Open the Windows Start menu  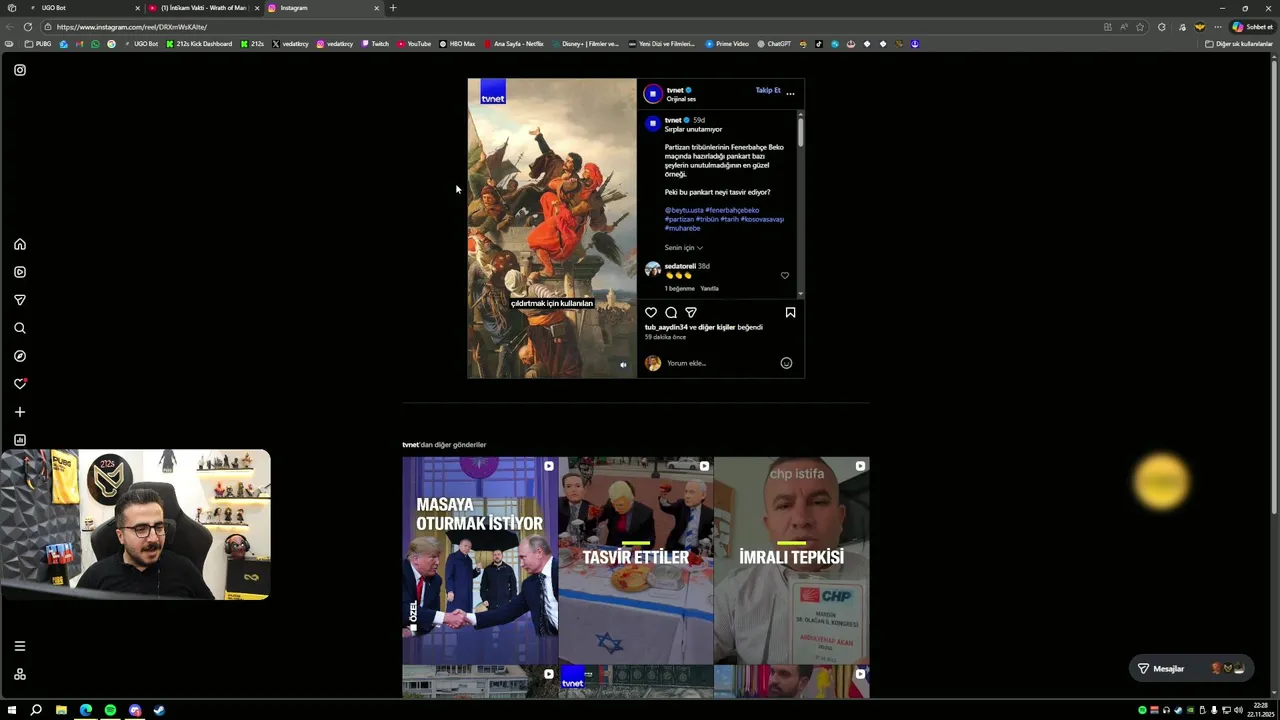coord(12,710)
